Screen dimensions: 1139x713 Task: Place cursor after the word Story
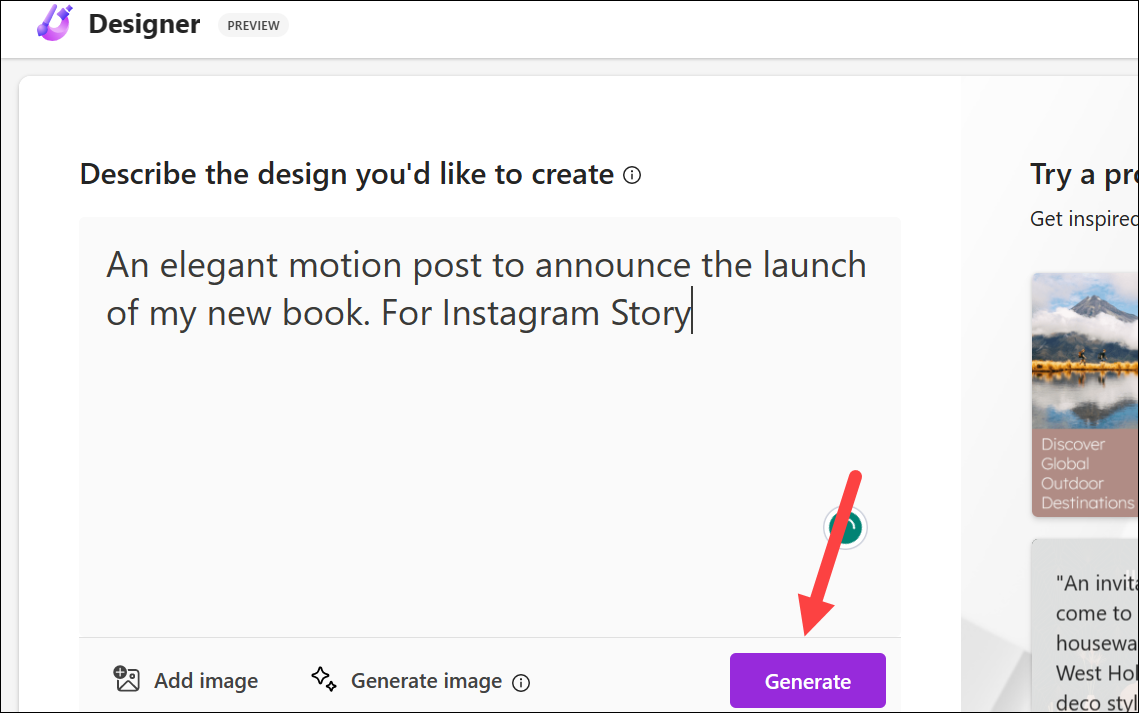point(692,313)
